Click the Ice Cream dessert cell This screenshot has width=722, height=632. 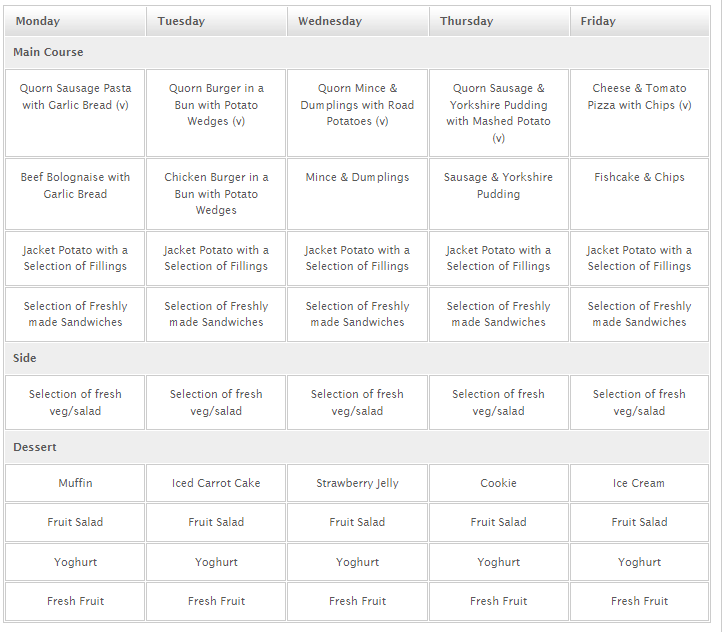click(x=640, y=483)
